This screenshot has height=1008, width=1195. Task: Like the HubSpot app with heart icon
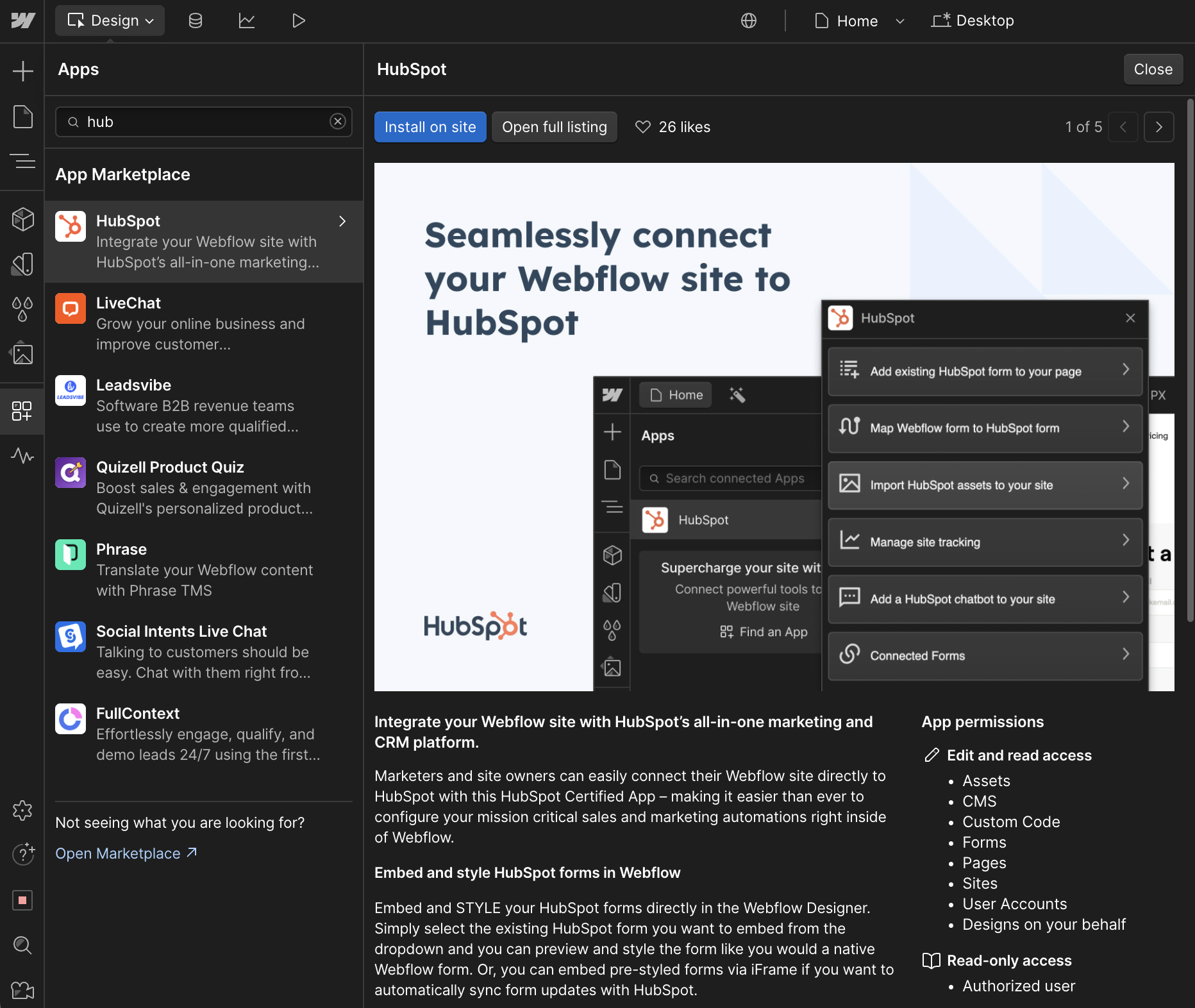643,127
